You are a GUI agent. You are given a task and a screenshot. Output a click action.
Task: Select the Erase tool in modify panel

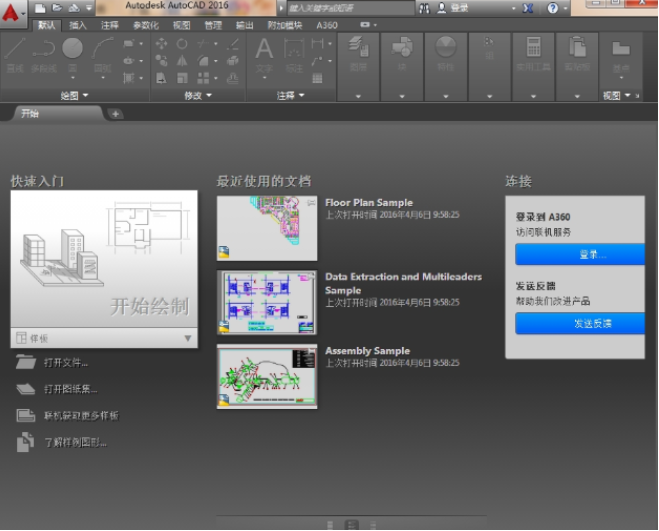point(233,43)
